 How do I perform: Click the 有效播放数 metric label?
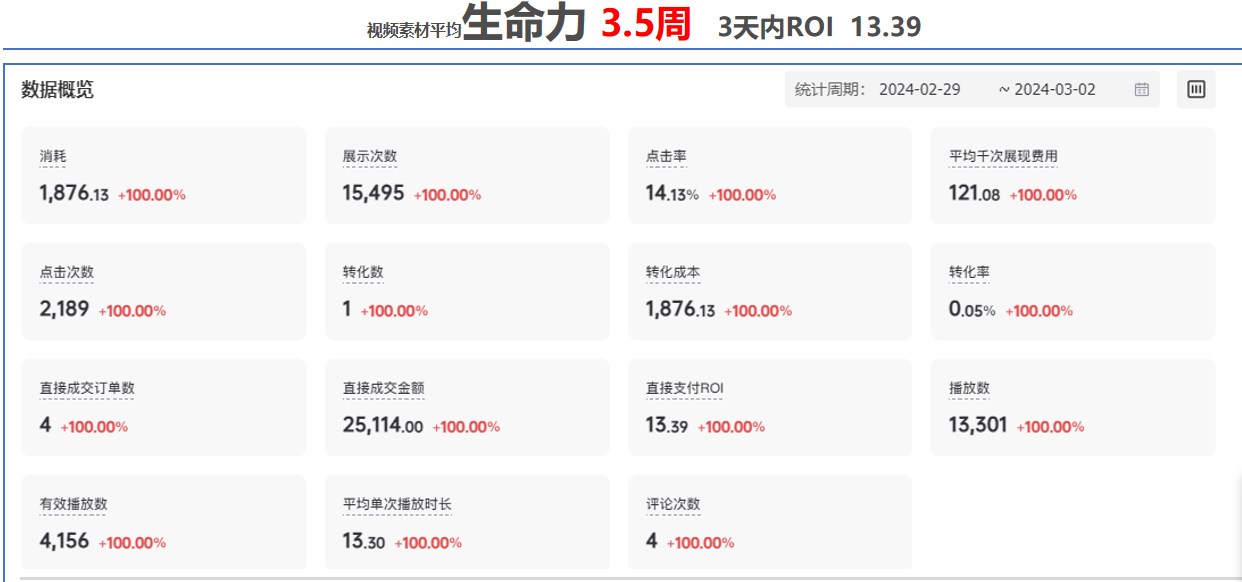coord(74,504)
